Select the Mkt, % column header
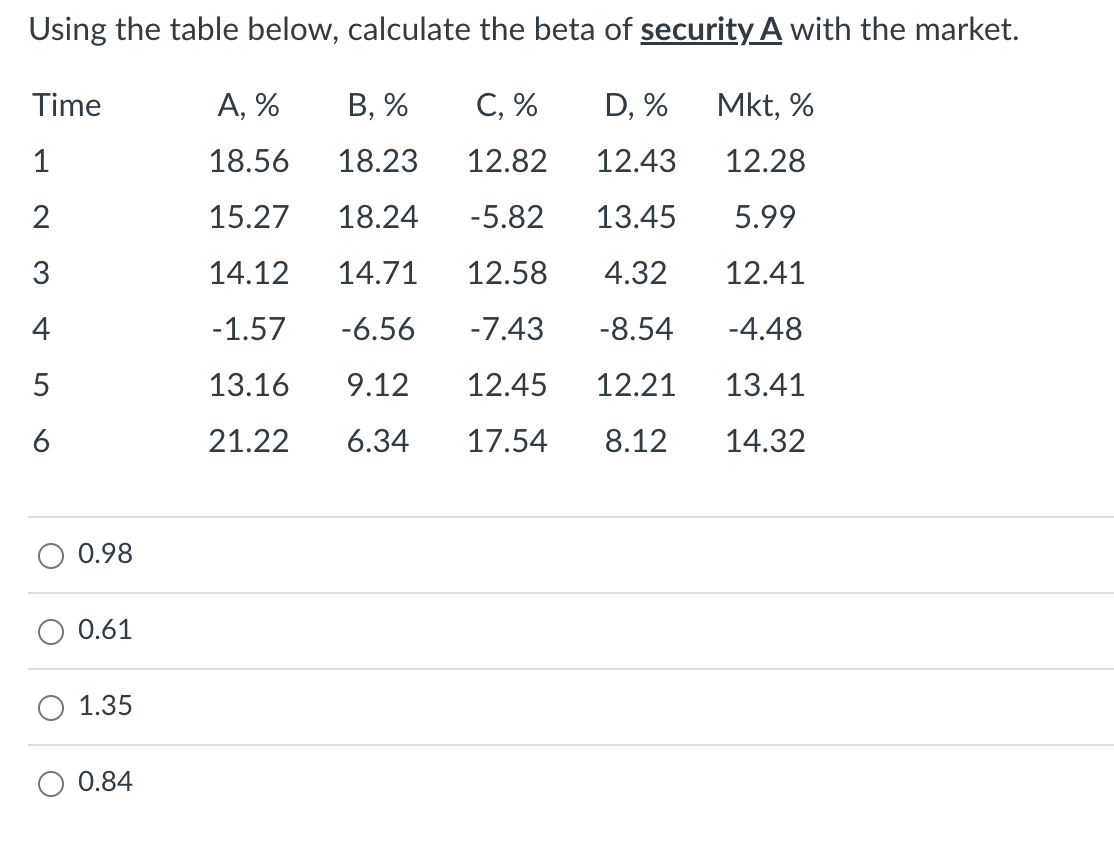Screen dimensions: 1114x860 pos(765,105)
